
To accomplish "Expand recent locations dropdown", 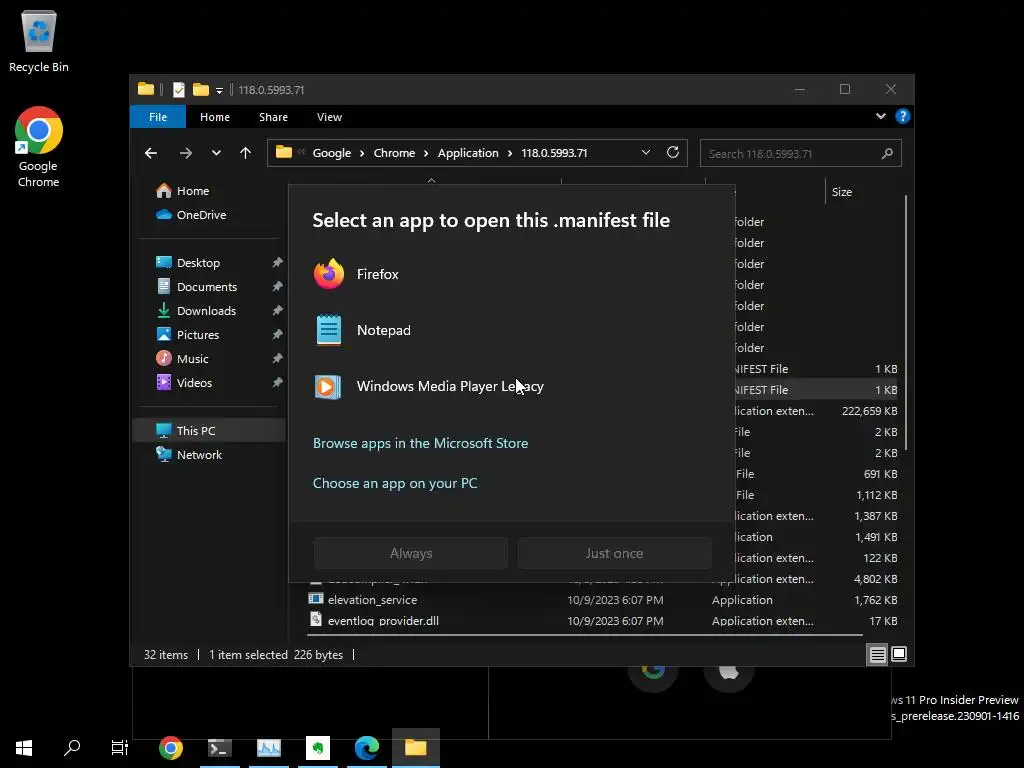I will click(x=216, y=153).
